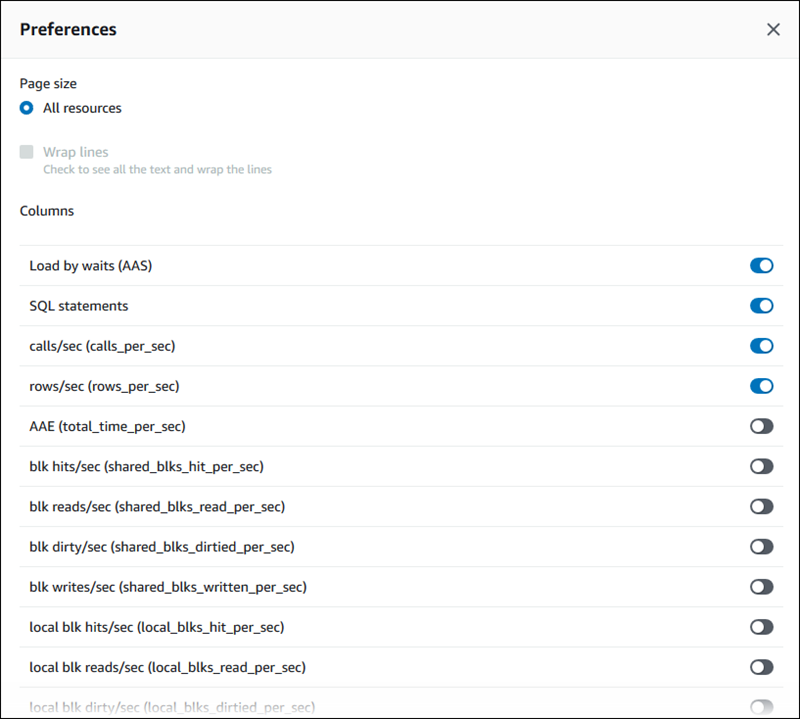Enable blk writes/sec (shared_blks_written_per_sec)
Screen dimensions: 800x719
pos(761,587)
